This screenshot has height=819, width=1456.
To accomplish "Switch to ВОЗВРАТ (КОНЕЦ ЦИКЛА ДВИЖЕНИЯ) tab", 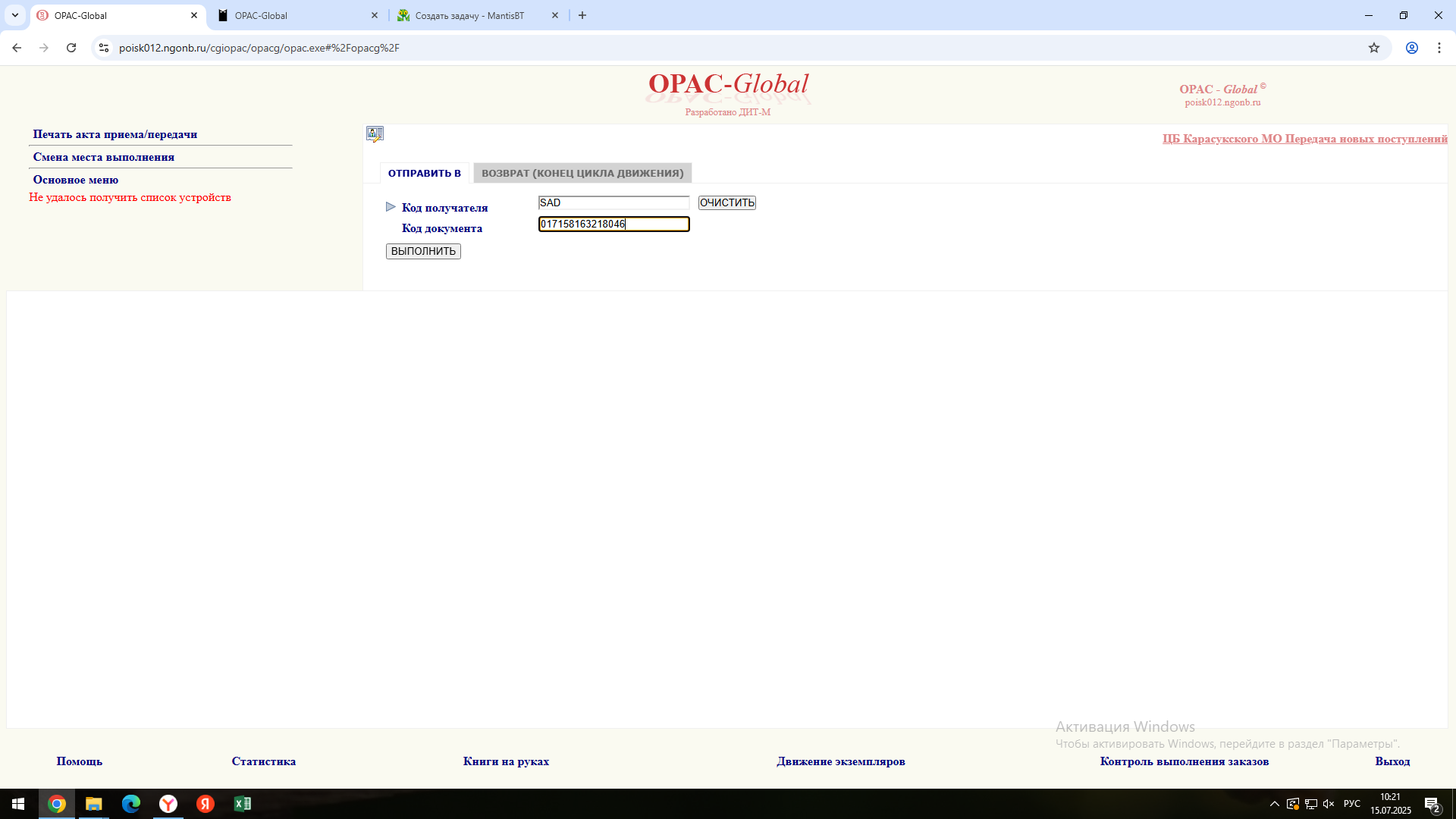I will (x=582, y=173).
